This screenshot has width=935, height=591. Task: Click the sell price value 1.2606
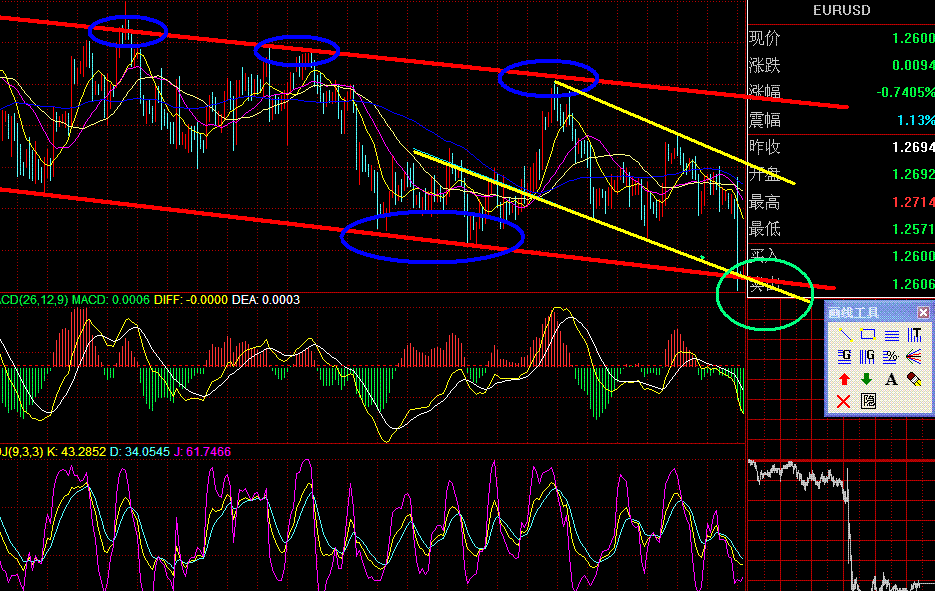click(913, 284)
